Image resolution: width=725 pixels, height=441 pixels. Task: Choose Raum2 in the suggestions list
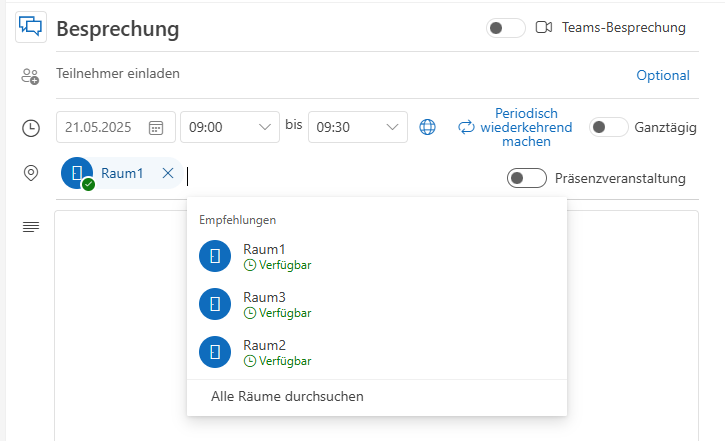pos(264,352)
